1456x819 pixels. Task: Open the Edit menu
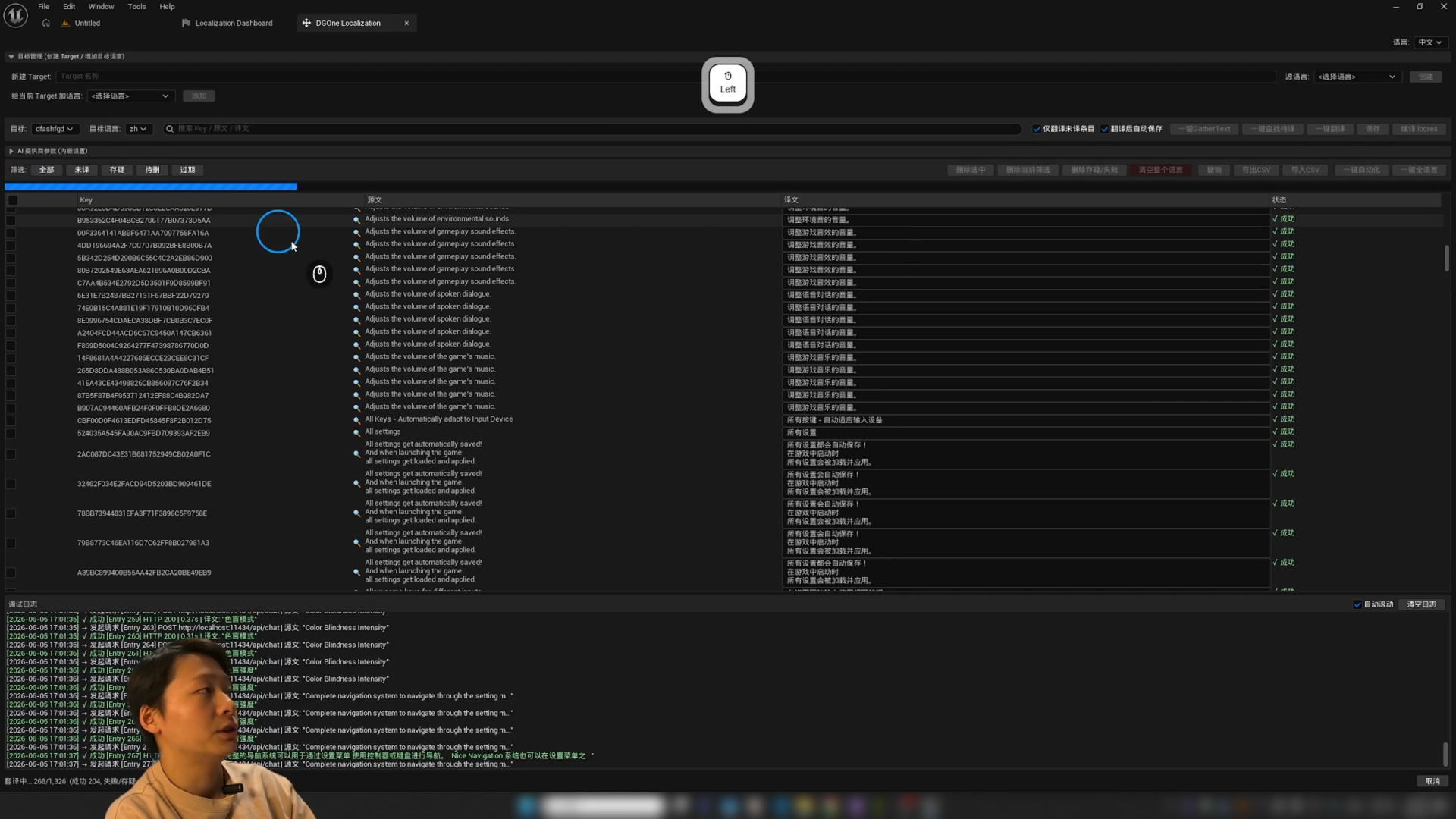69,7
